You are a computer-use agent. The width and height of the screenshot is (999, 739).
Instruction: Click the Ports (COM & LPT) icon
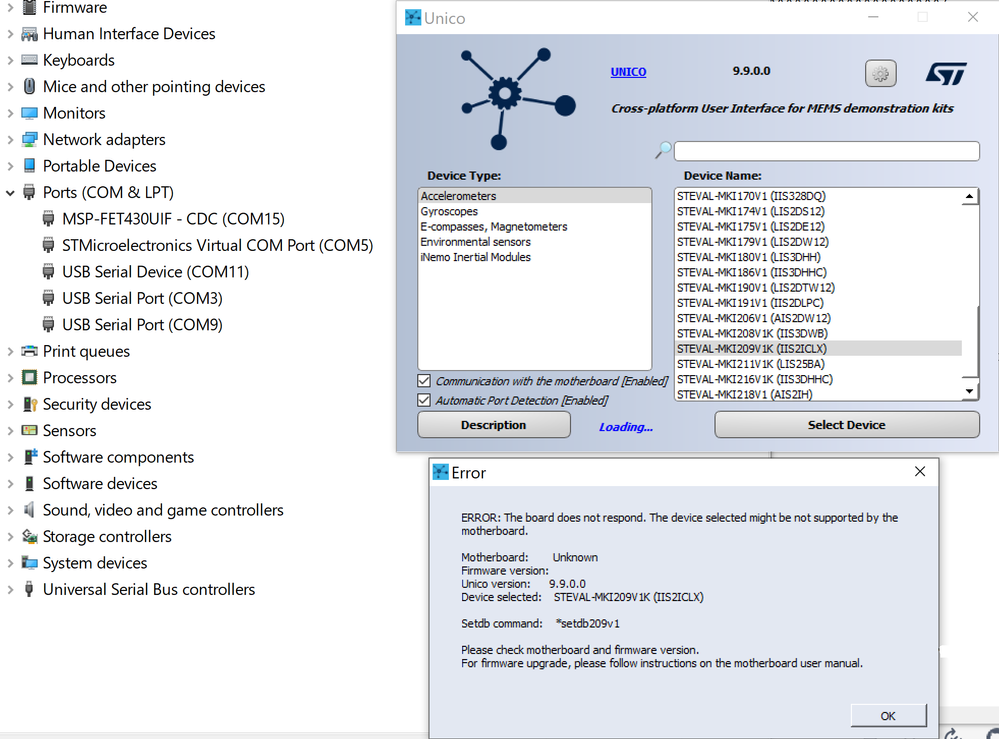point(29,192)
